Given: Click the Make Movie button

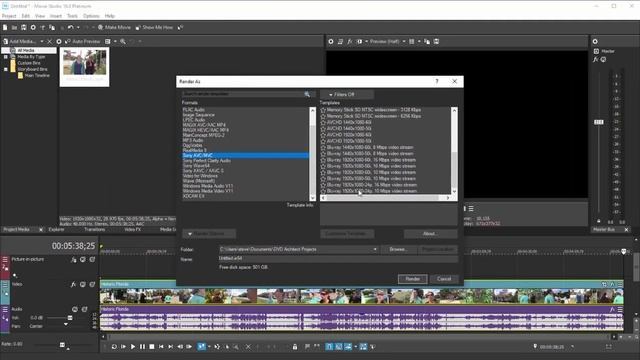Looking at the screenshot, I should click(x=115, y=27).
